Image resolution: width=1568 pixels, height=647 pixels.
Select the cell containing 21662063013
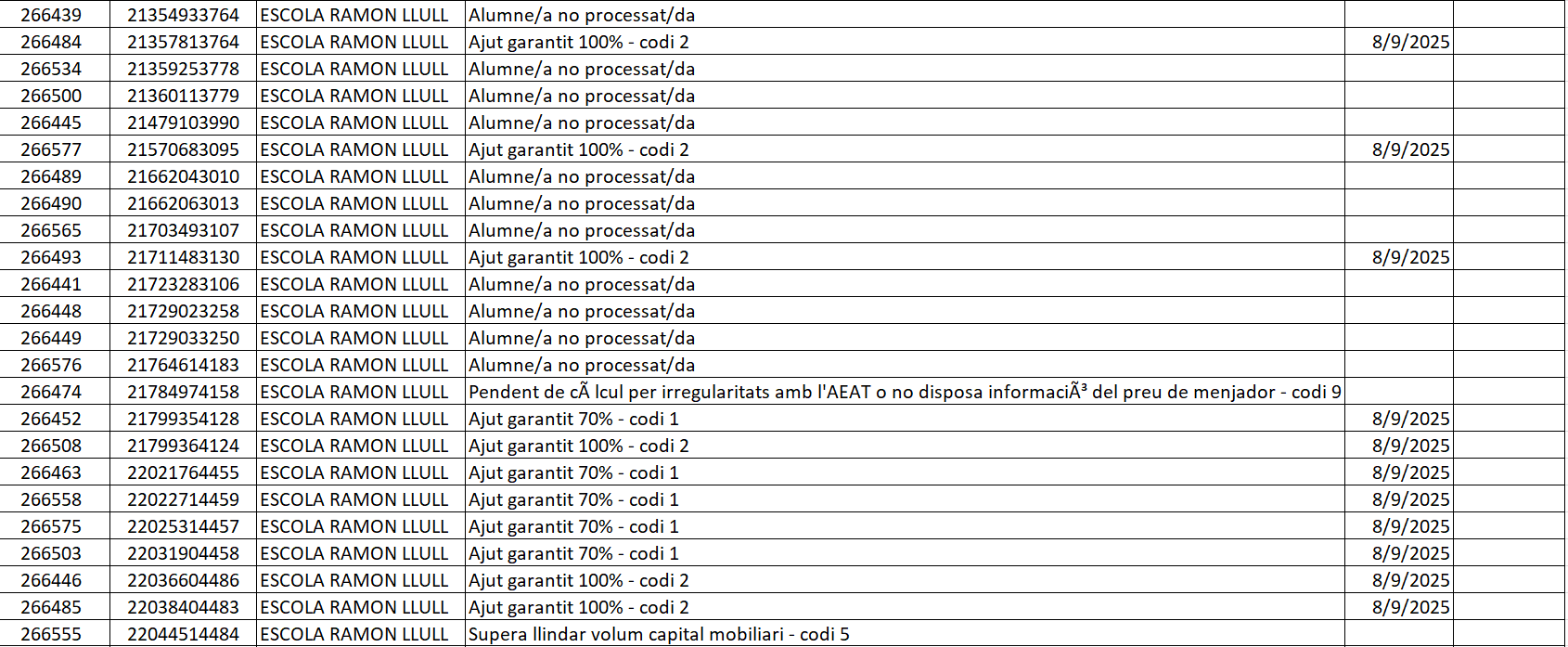pyautogui.click(x=183, y=203)
